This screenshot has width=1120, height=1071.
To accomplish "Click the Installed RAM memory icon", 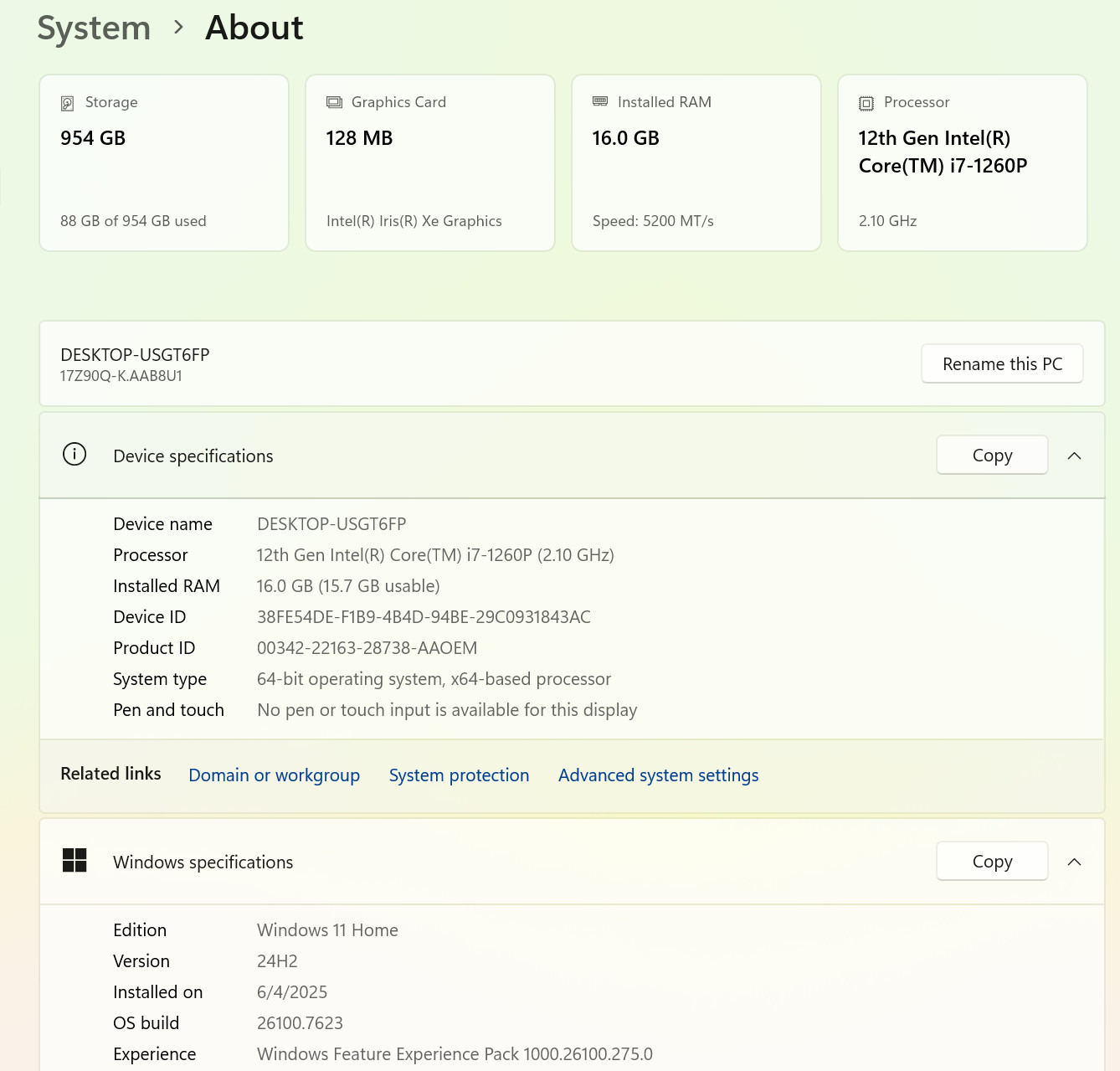I will click(x=600, y=101).
